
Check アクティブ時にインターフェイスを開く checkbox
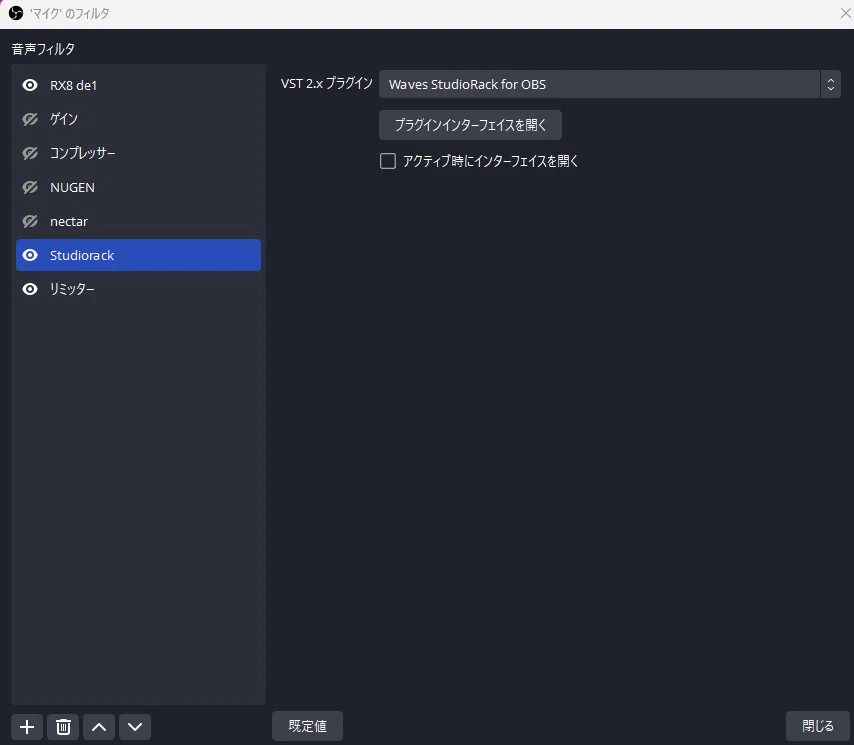click(x=388, y=161)
